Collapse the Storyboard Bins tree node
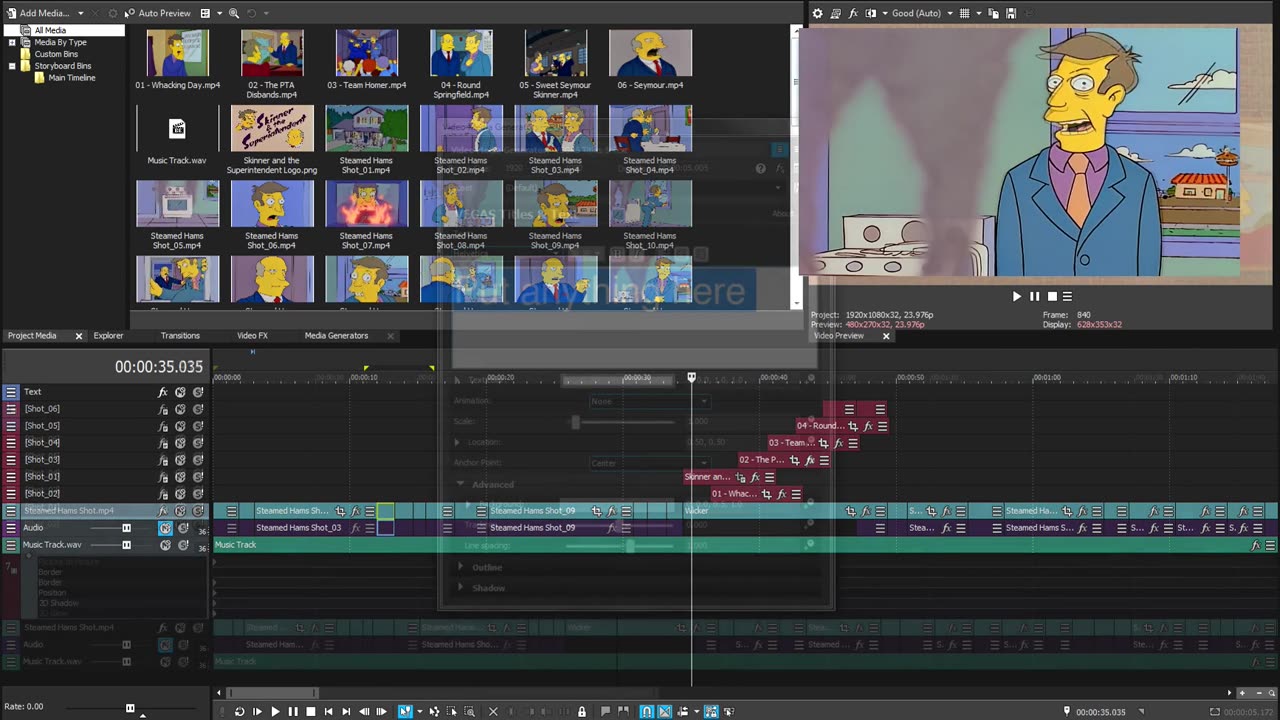The height and width of the screenshot is (720, 1280). [12, 66]
